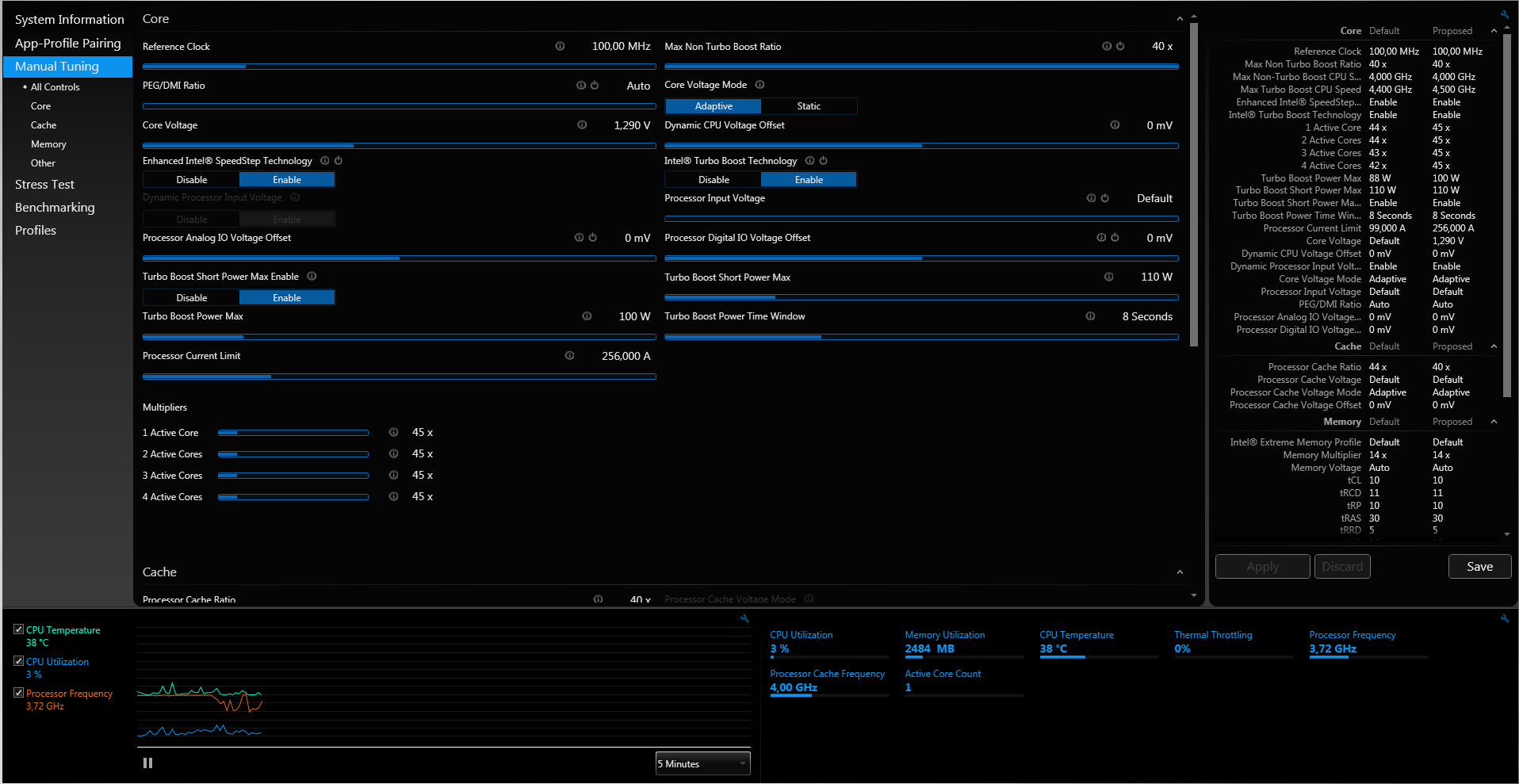Collapse the Memory group in the summary panel
Screen dimensions: 1519x784
1494,422
